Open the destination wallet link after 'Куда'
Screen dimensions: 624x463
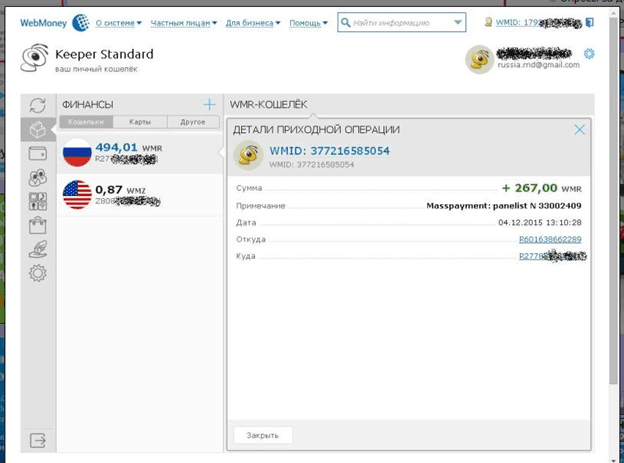[x=552, y=256]
